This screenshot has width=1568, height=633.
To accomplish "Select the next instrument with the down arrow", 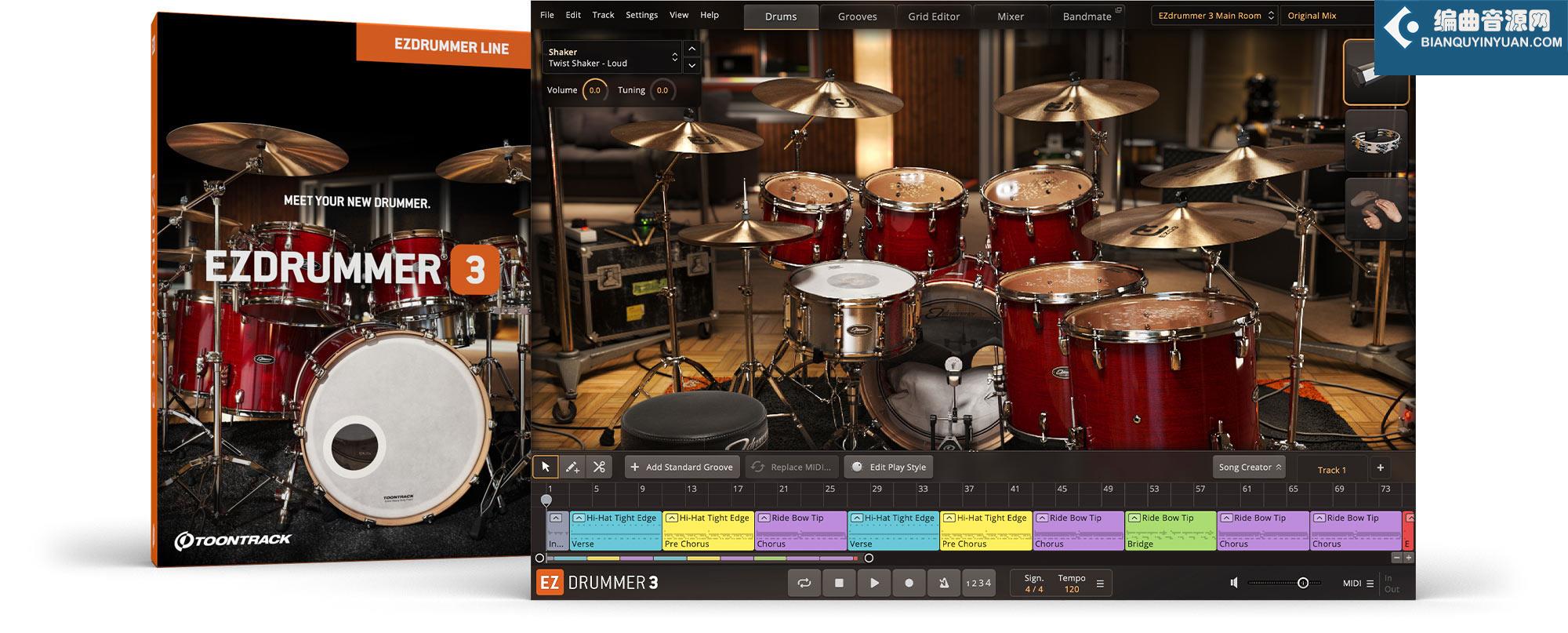I will [x=691, y=66].
